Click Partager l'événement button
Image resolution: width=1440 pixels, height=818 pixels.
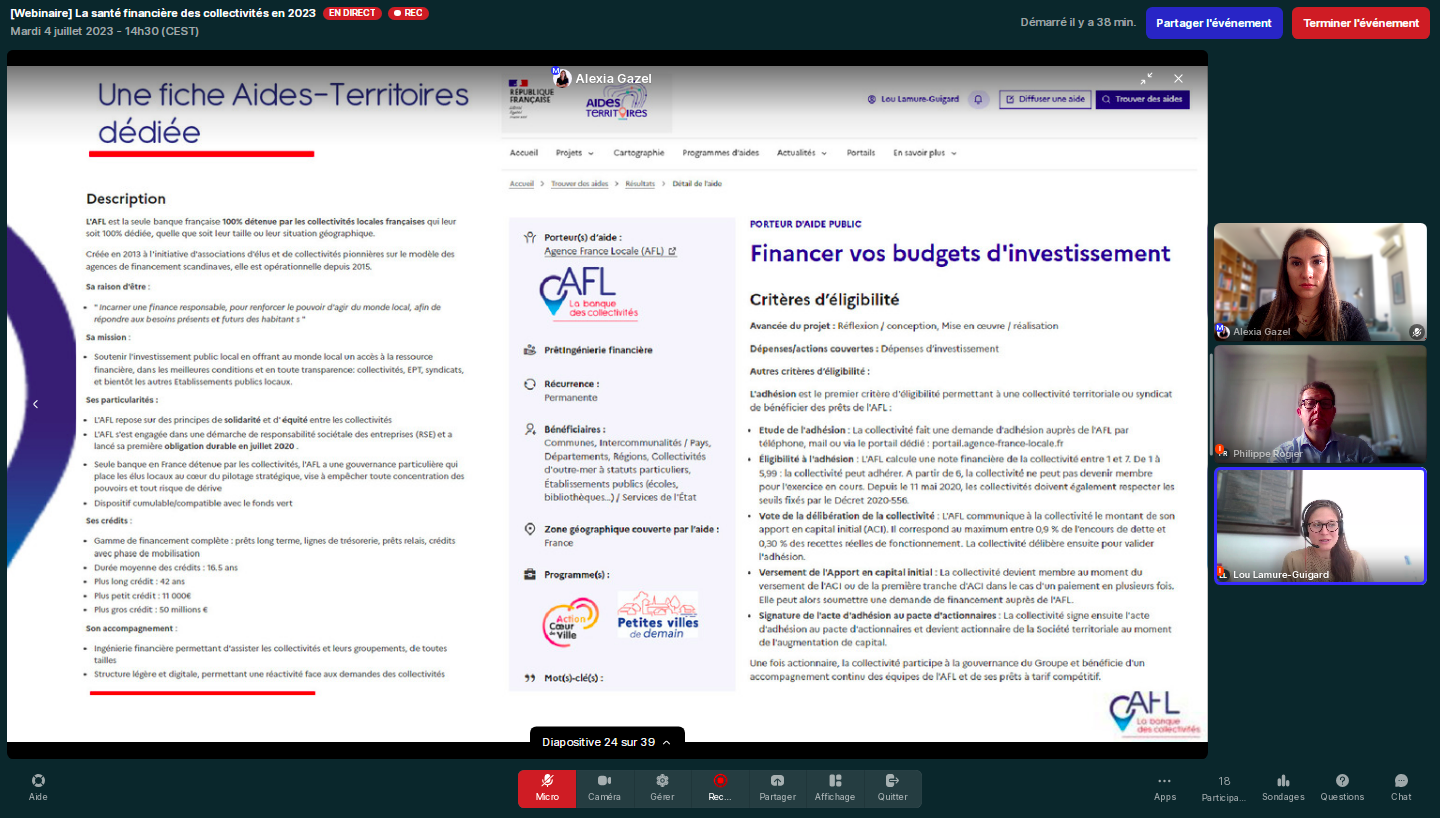[x=1214, y=23]
